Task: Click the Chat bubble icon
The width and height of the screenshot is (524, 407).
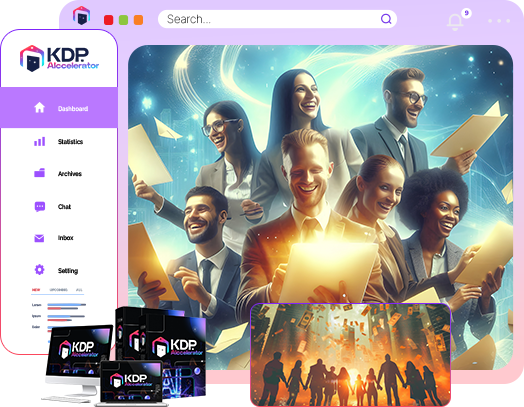Action: click(40, 207)
